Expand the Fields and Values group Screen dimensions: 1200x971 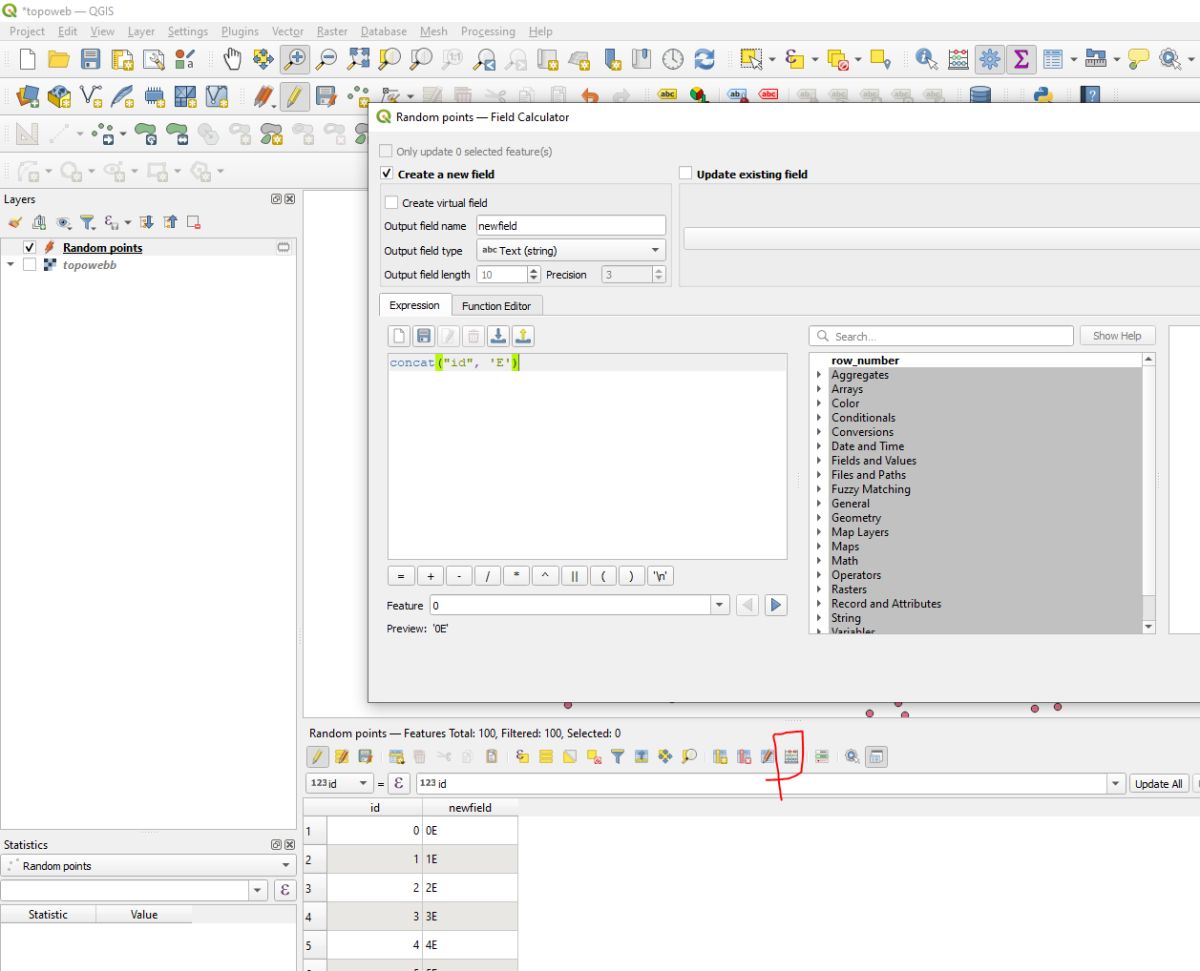(819, 461)
